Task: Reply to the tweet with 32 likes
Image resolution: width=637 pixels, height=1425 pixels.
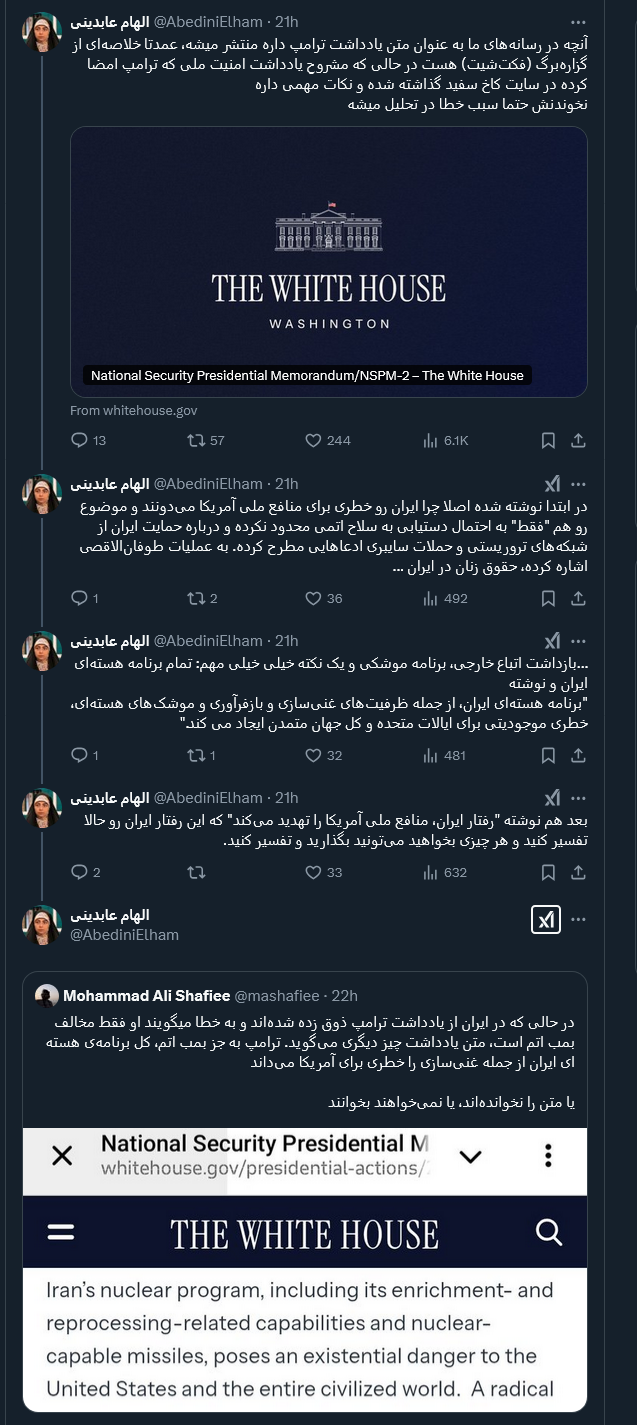Action: point(80,755)
